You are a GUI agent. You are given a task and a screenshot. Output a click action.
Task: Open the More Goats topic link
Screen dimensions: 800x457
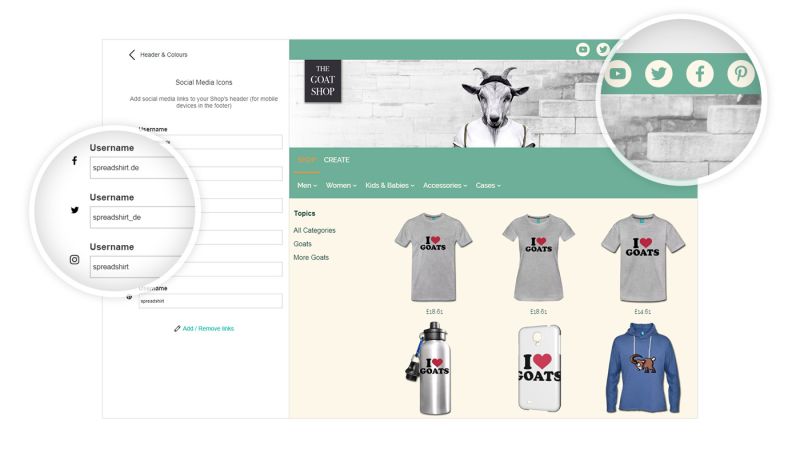[x=311, y=258]
